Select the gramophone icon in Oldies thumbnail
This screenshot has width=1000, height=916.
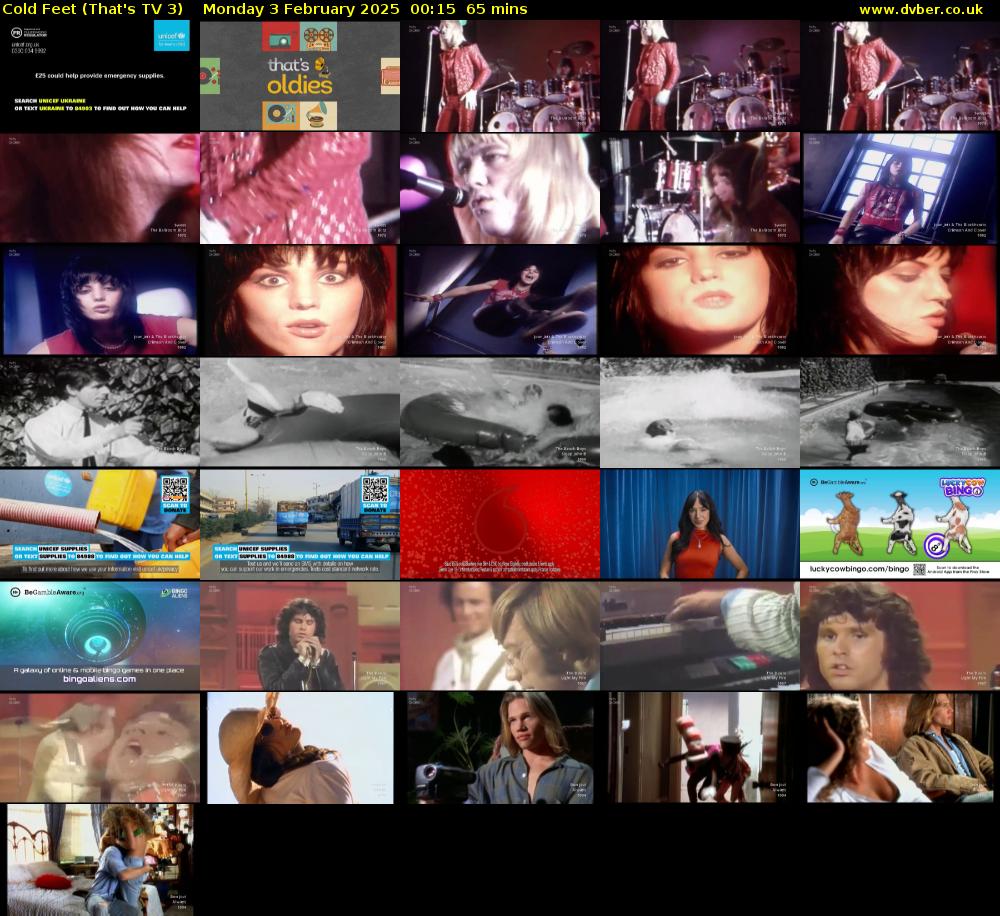(x=319, y=115)
